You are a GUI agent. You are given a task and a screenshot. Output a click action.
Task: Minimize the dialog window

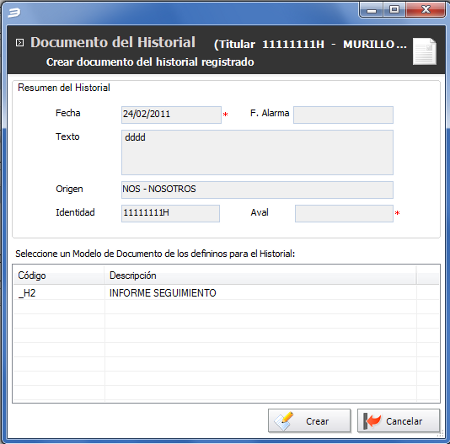(x=371, y=10)
